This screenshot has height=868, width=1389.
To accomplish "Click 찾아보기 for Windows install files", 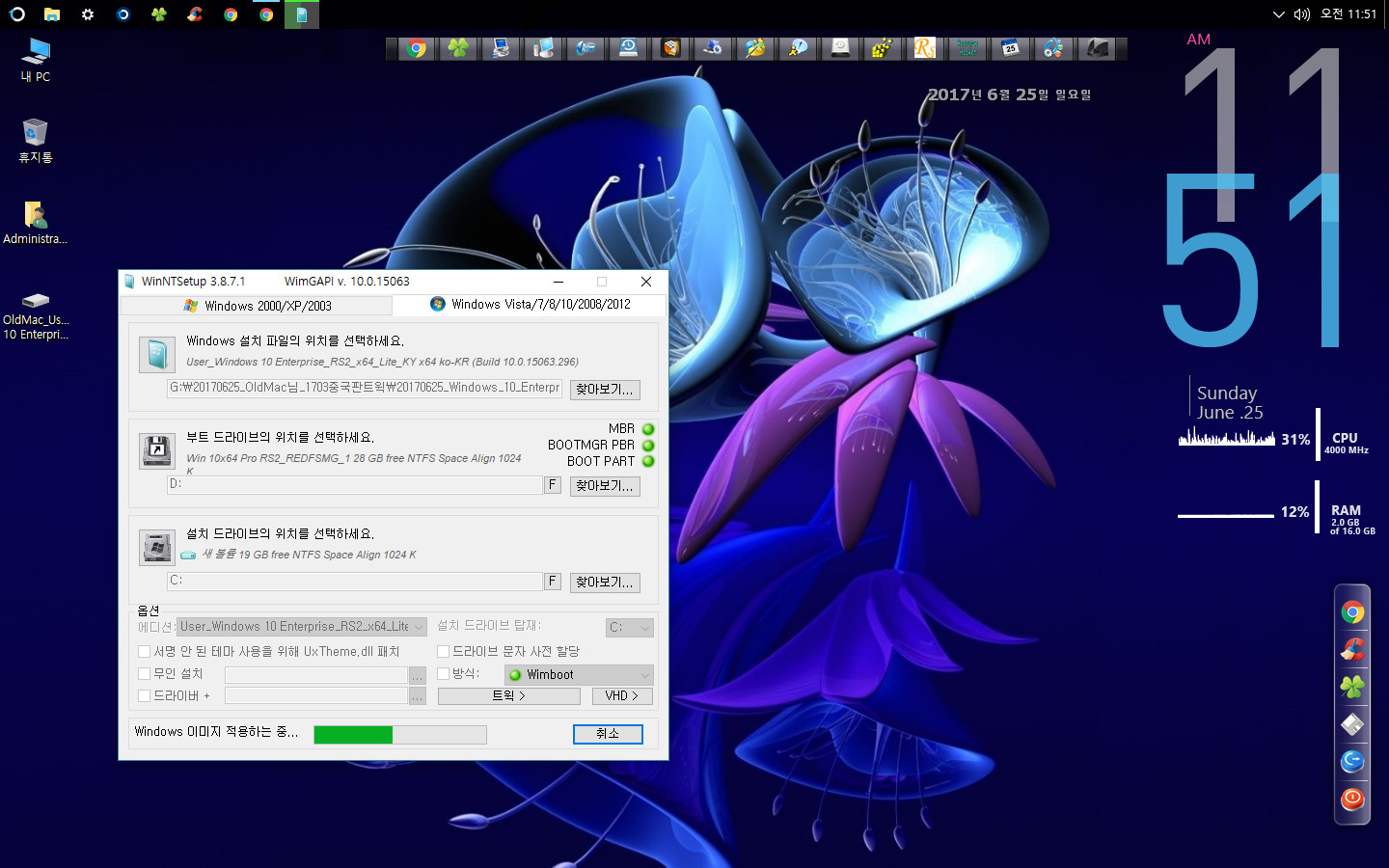I will 605,390.
